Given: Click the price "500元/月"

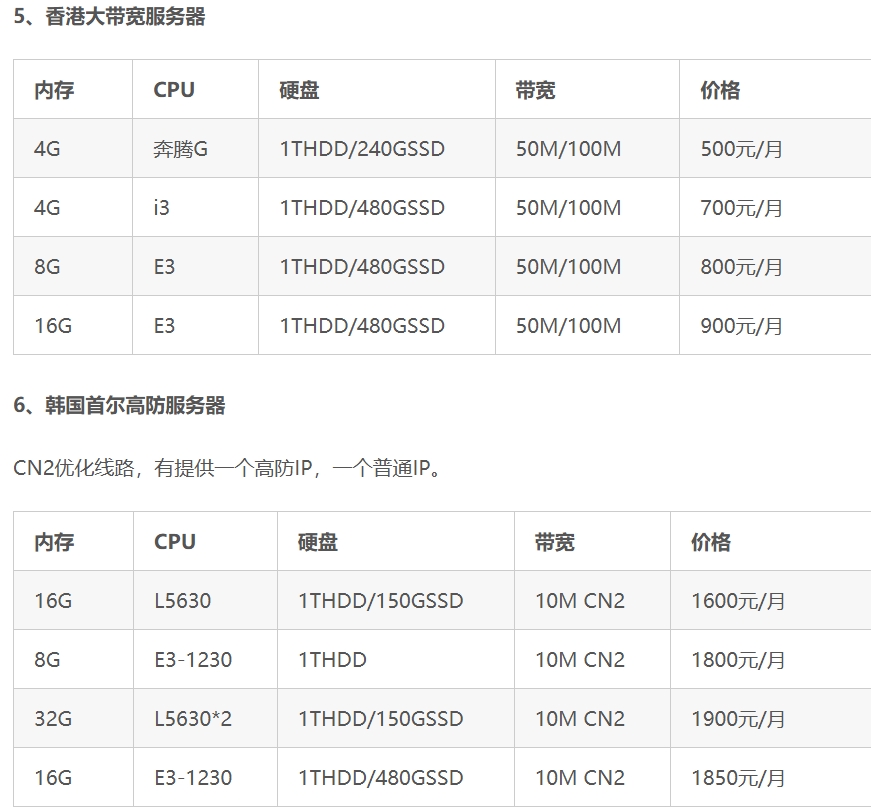Looking at the screenshot, I should [742, 149].
